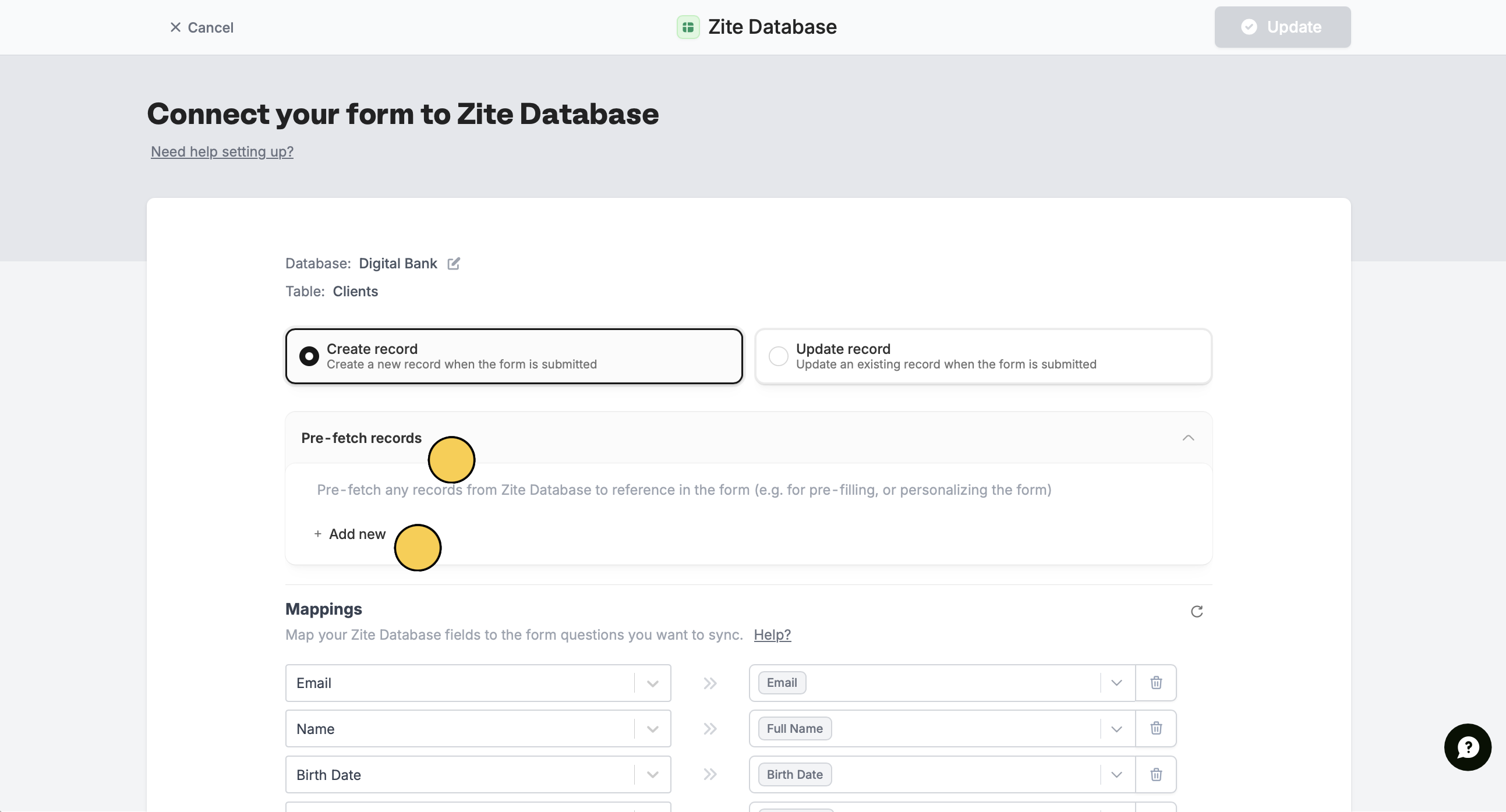Open the Mappings Help link
The height and width of the screenshot is (812, 1506).
tap(772, 634)
